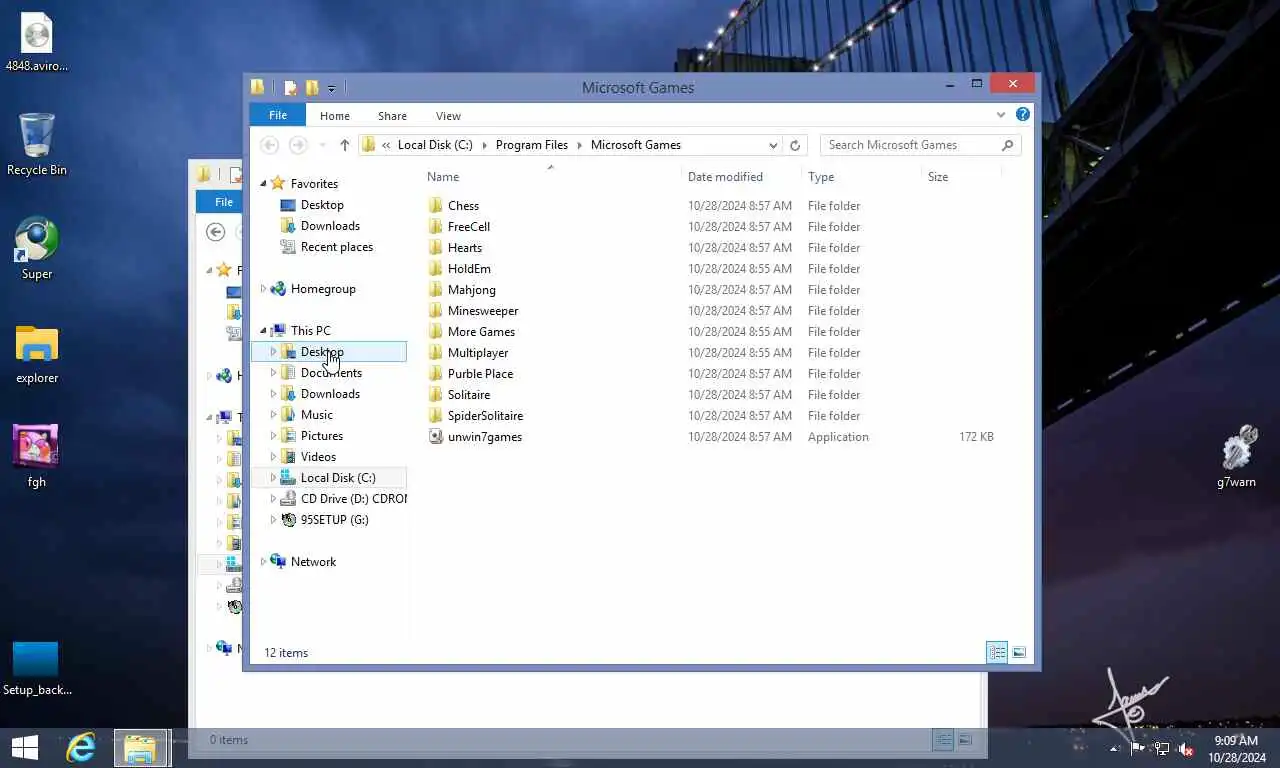Open File tab in the background Explorer window

click(224, 202)
